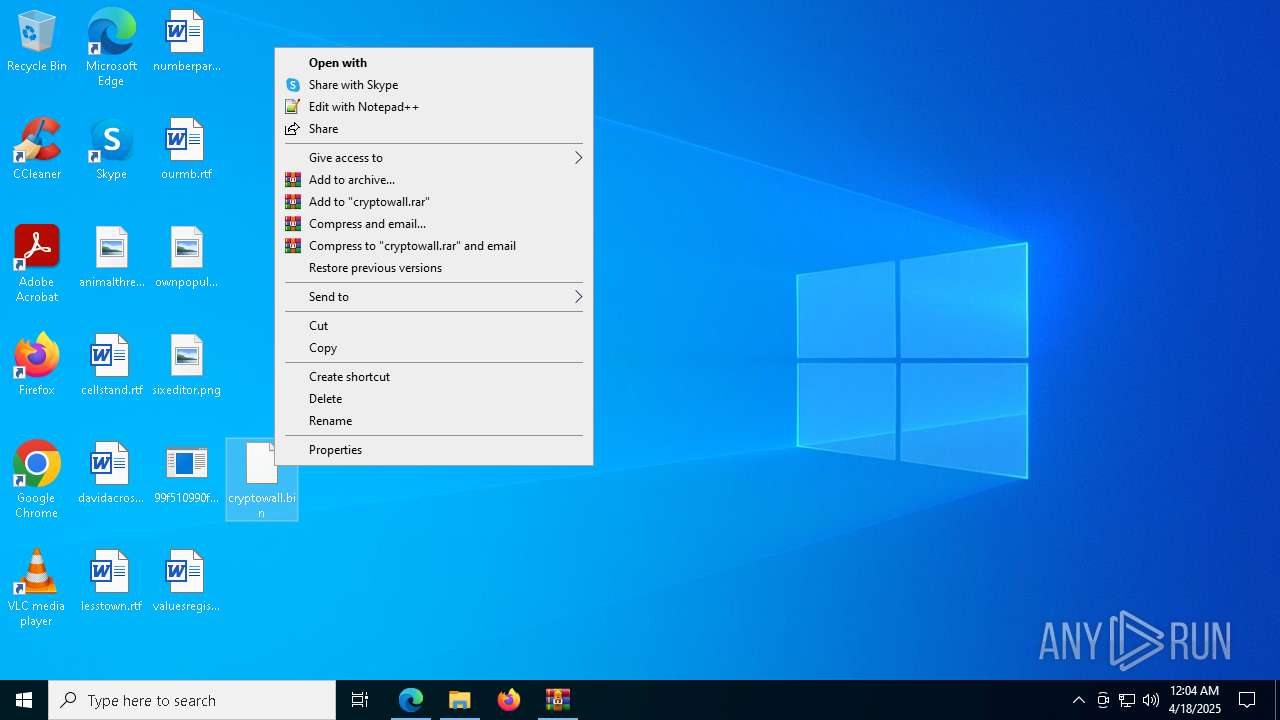1280x720 pixels.
Task: Select the 99f510990f... file icon
Action: (186, 474)
